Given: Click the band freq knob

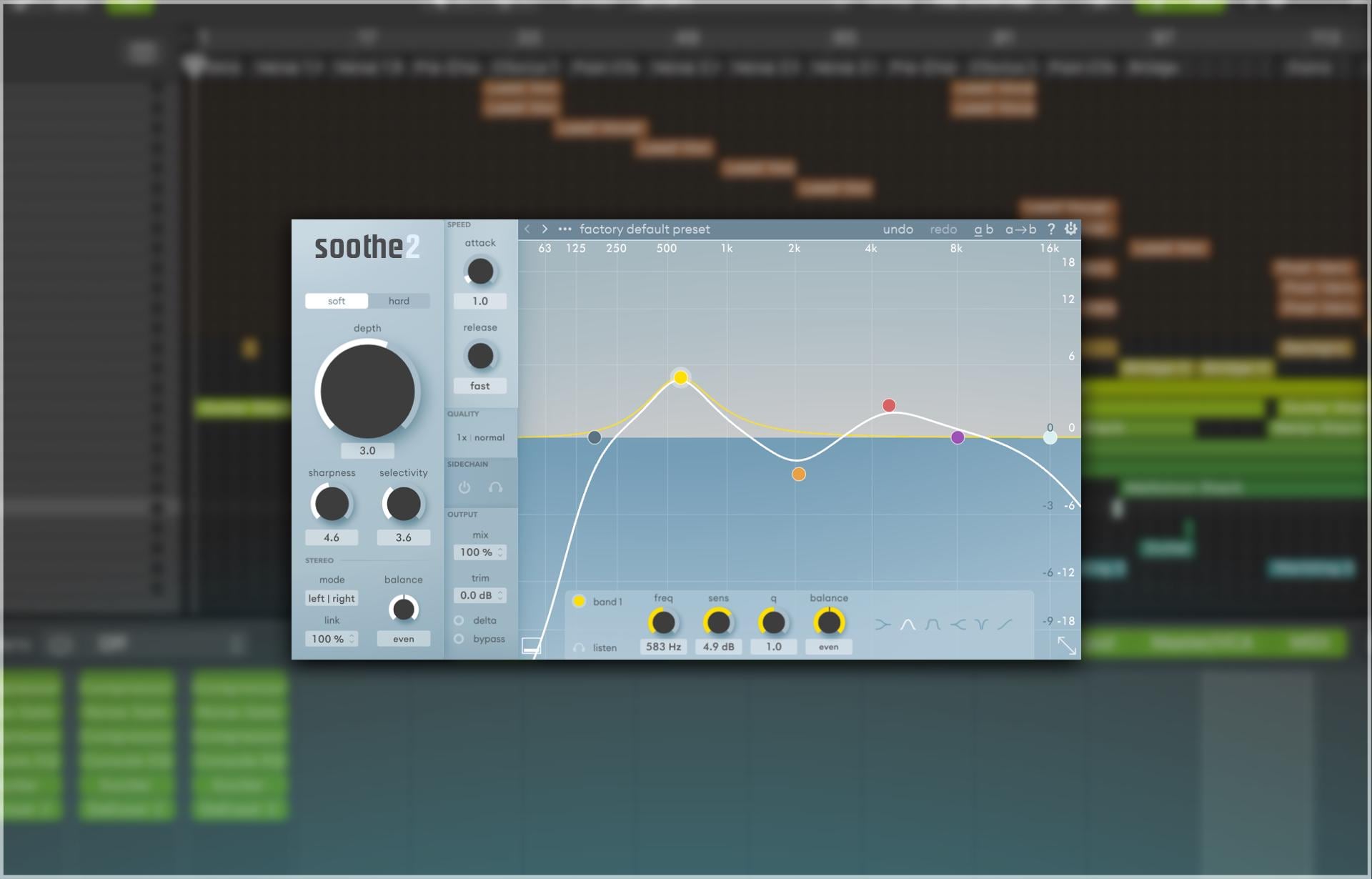Looking at the screenshot, I should pyautogui.click(x=663, y=622).
